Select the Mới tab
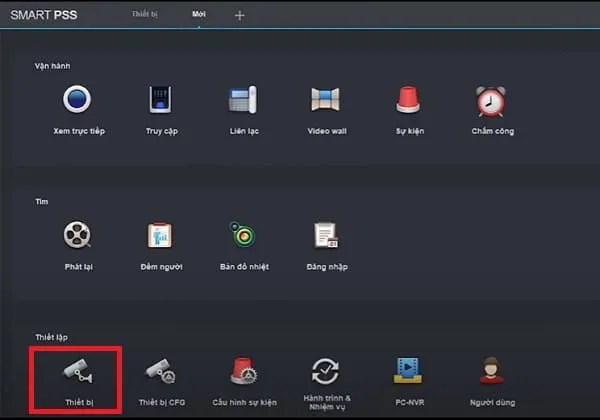This screenshot has height=420, width=600. tap(199, 15)
